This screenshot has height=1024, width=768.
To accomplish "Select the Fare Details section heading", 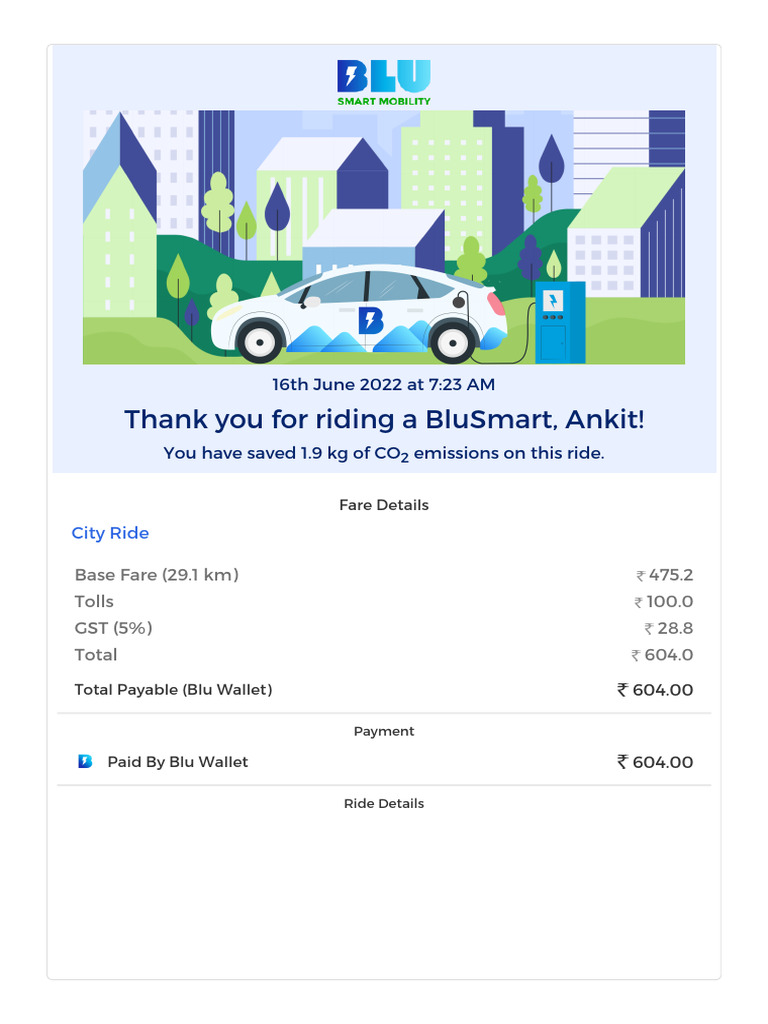I will (384, 505).
